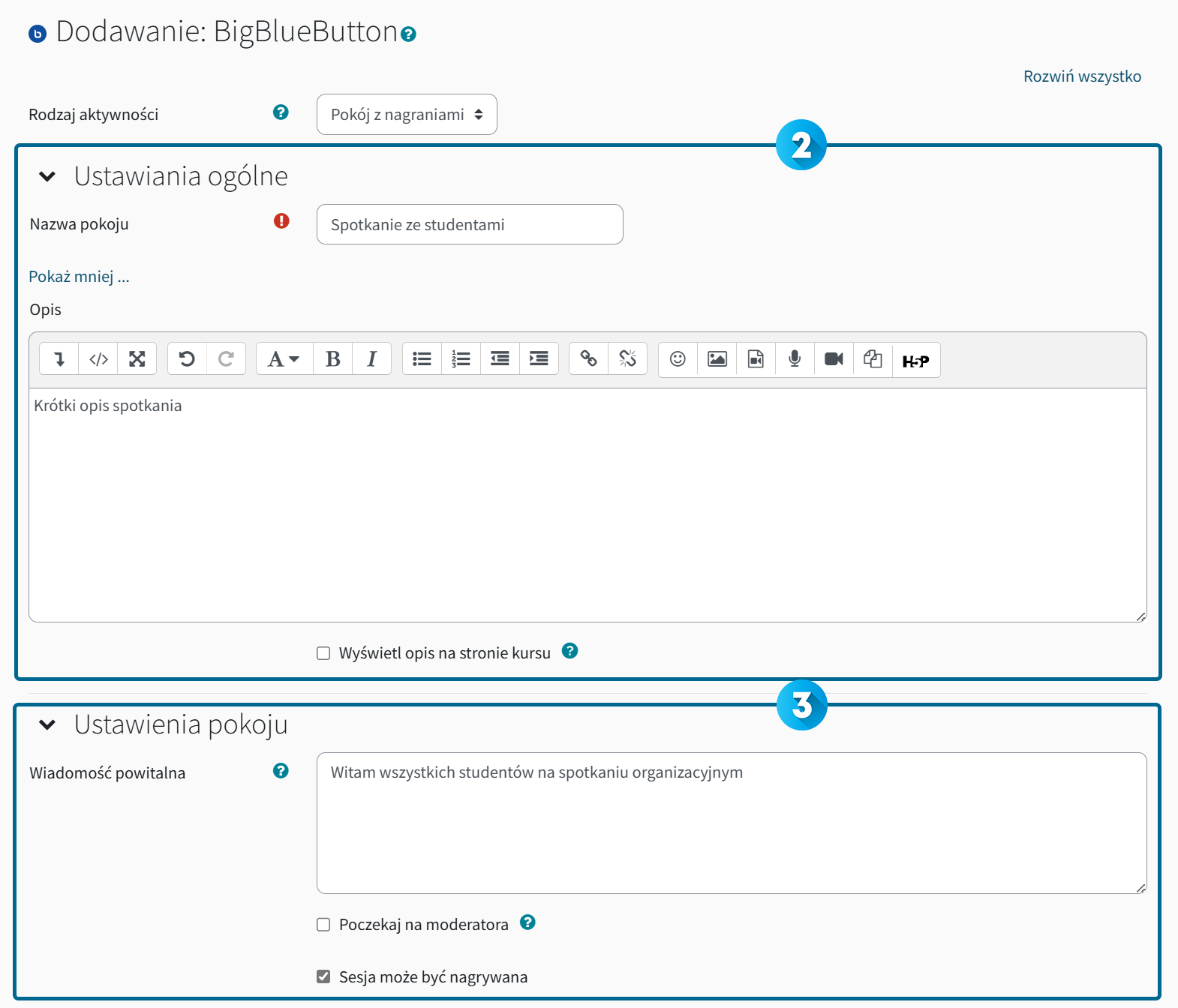The image size is (1178, 1008).
Task: Focus the Nazwa pokoju text field
Action: pos(470,224)
